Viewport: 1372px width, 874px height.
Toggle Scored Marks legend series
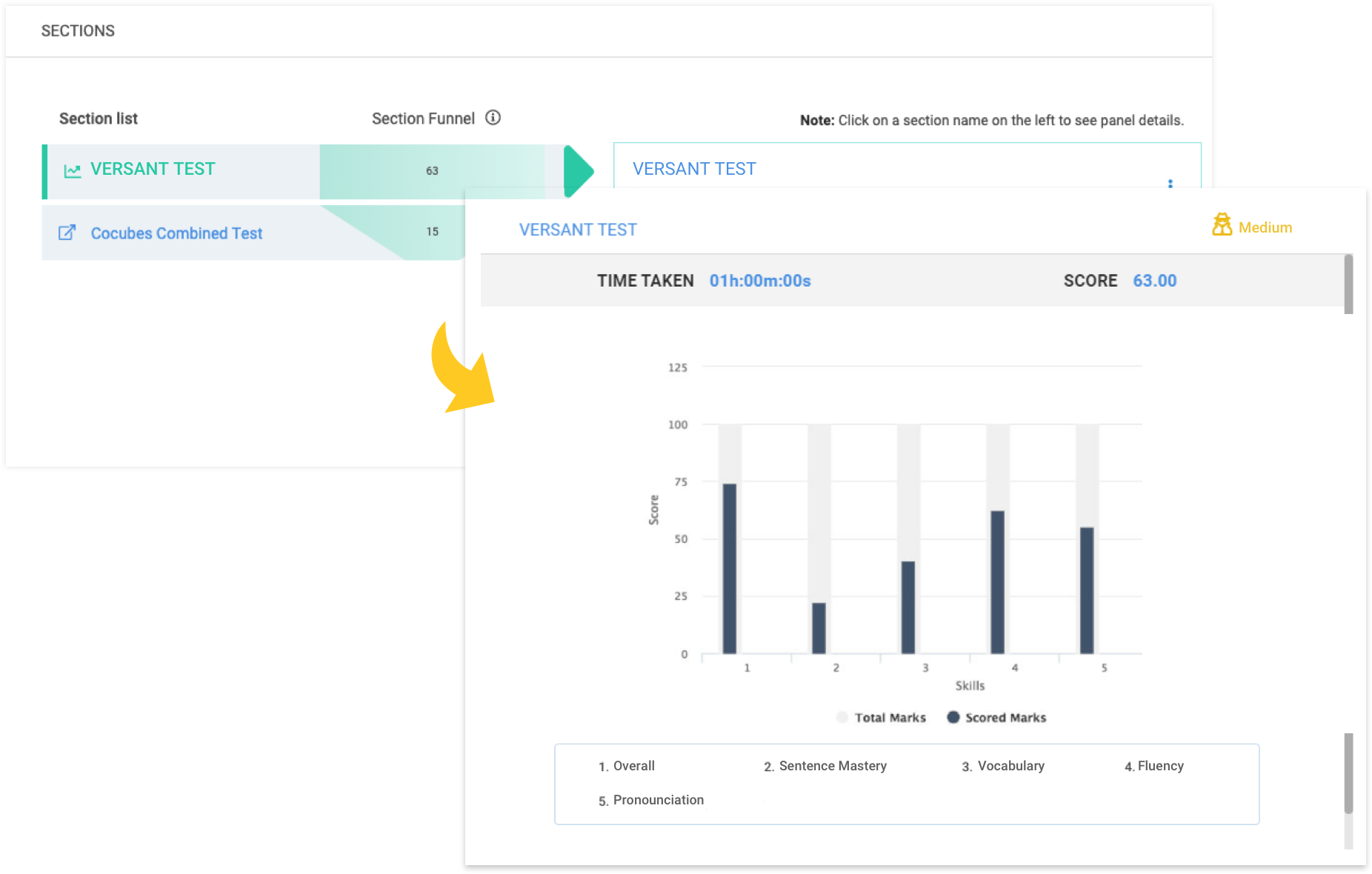(x=996, y=717)
